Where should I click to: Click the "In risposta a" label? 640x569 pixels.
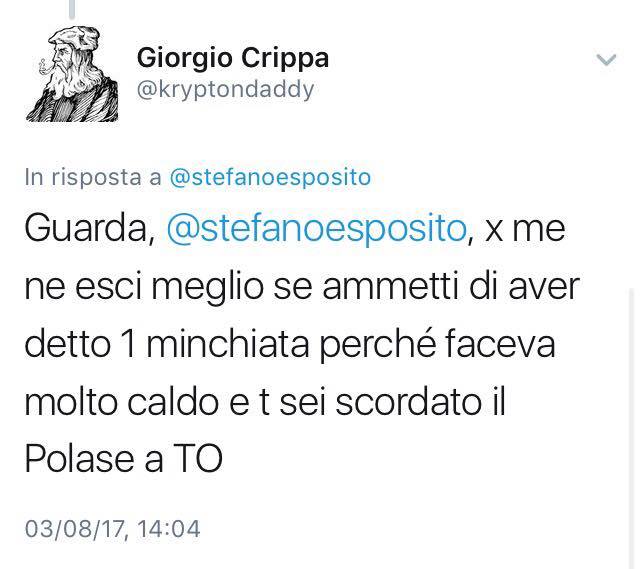click(x=93, y=177)
